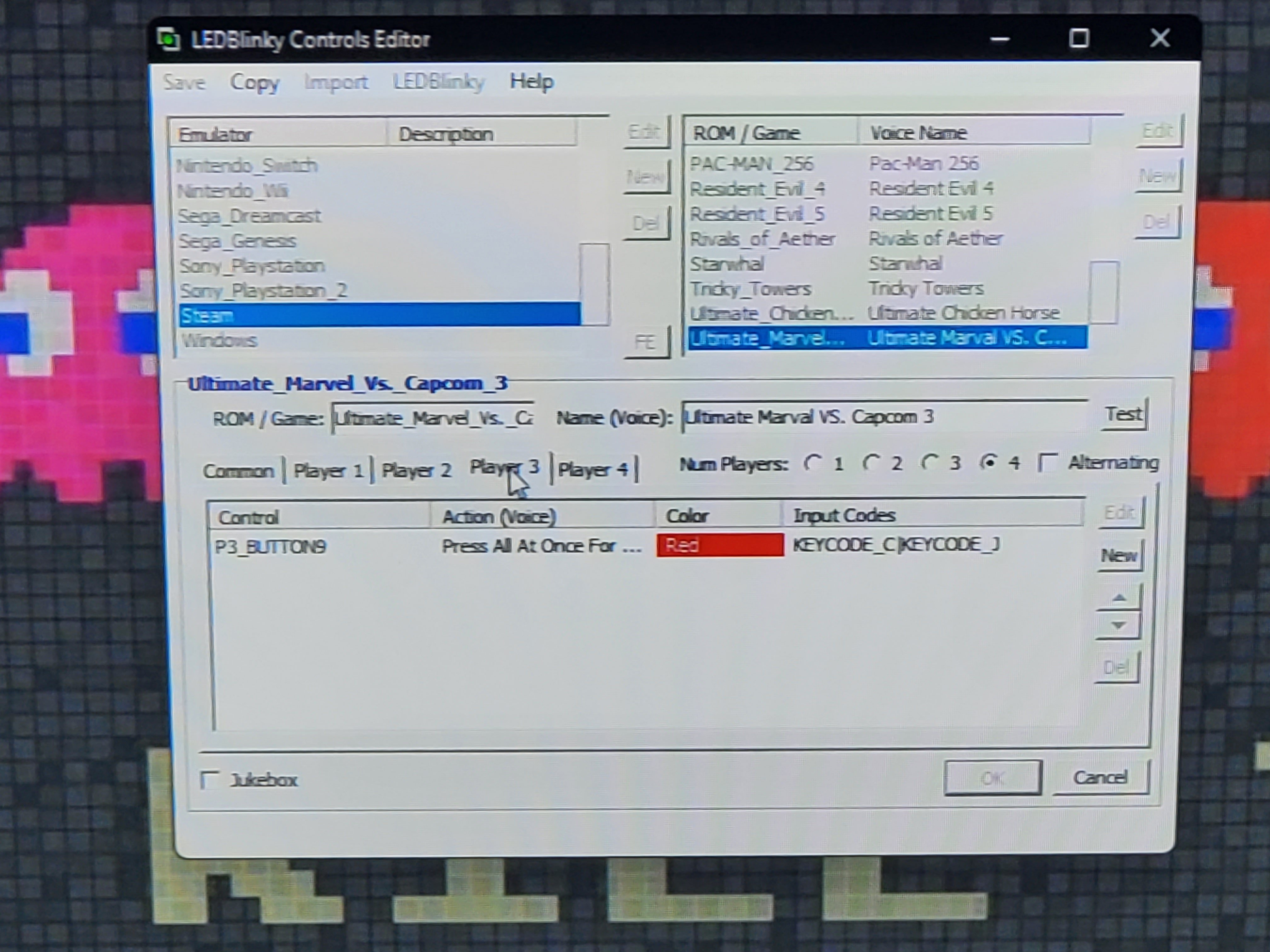
Task: Click the Name (Voice) input field
Action: pos(885,416)
